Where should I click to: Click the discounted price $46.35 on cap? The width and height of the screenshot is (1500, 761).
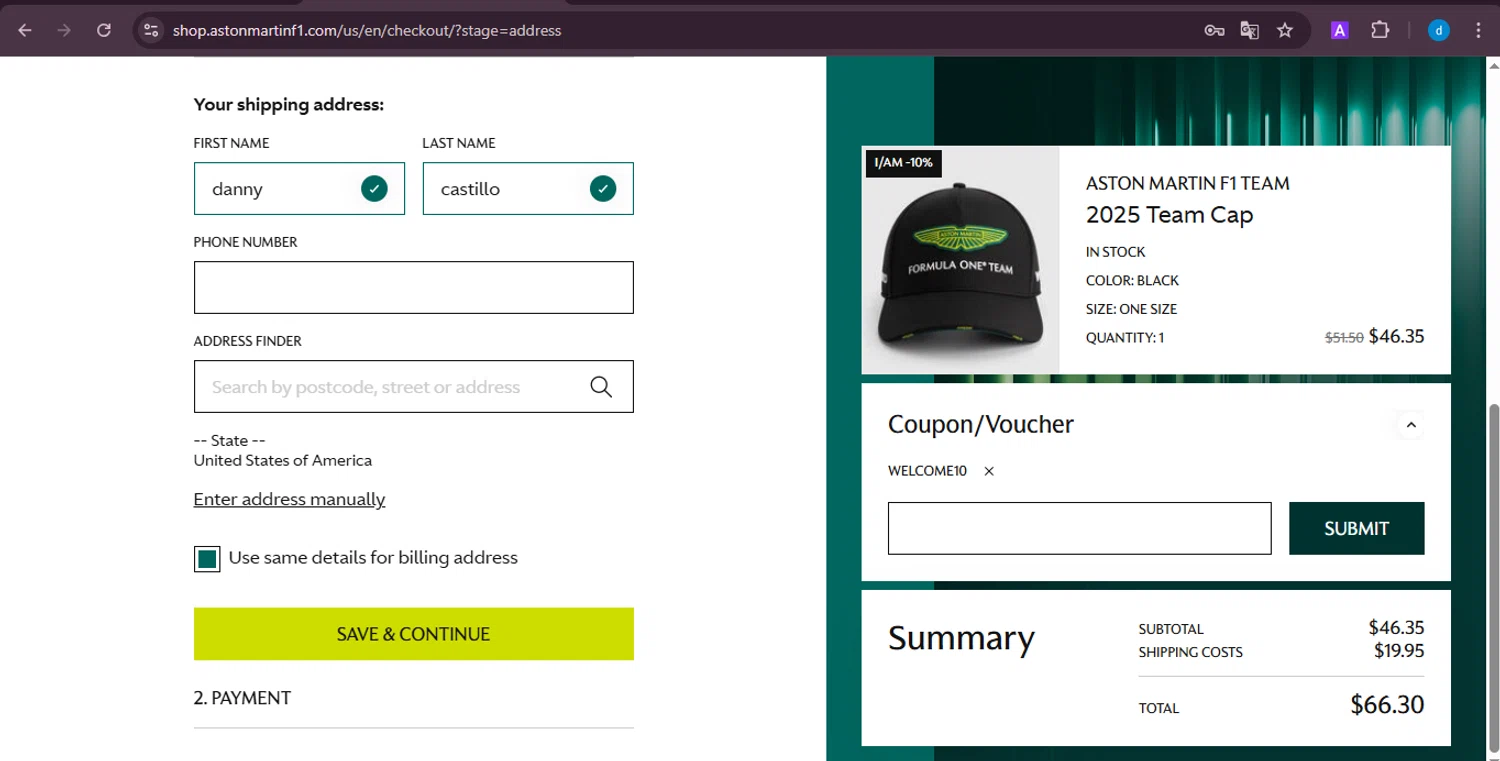coord(1396,336)
